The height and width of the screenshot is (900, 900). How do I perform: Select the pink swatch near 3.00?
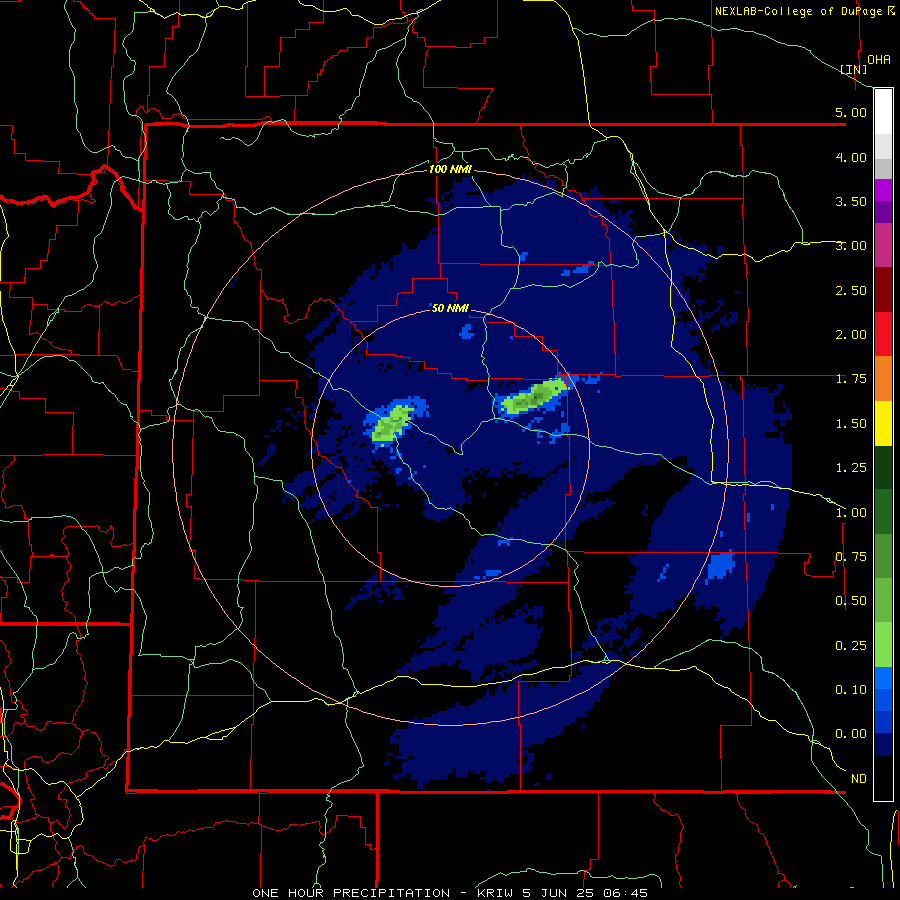(883, 246)
